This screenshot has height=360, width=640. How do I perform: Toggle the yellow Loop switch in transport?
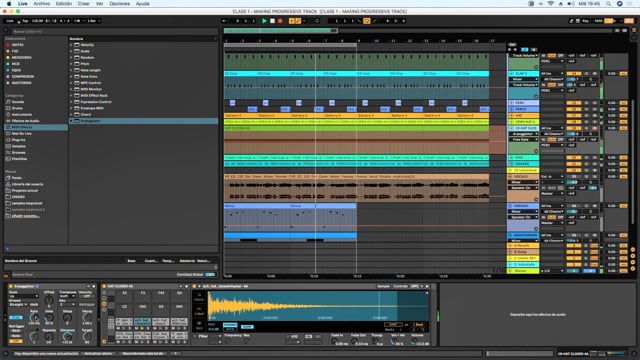tap(367, 21)
